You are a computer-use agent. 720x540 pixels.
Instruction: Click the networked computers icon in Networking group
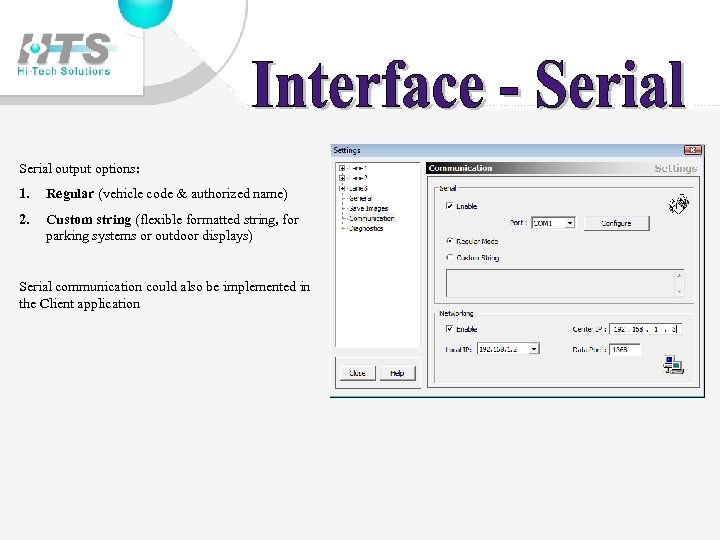(x=674, y=365)
